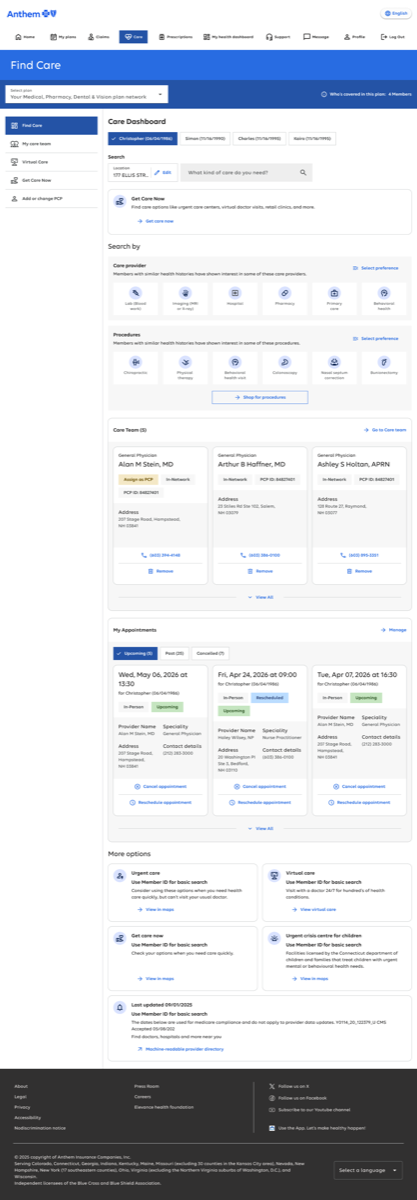
Task: Follow us on Facebook link
Action: [x=298, y=1098]
